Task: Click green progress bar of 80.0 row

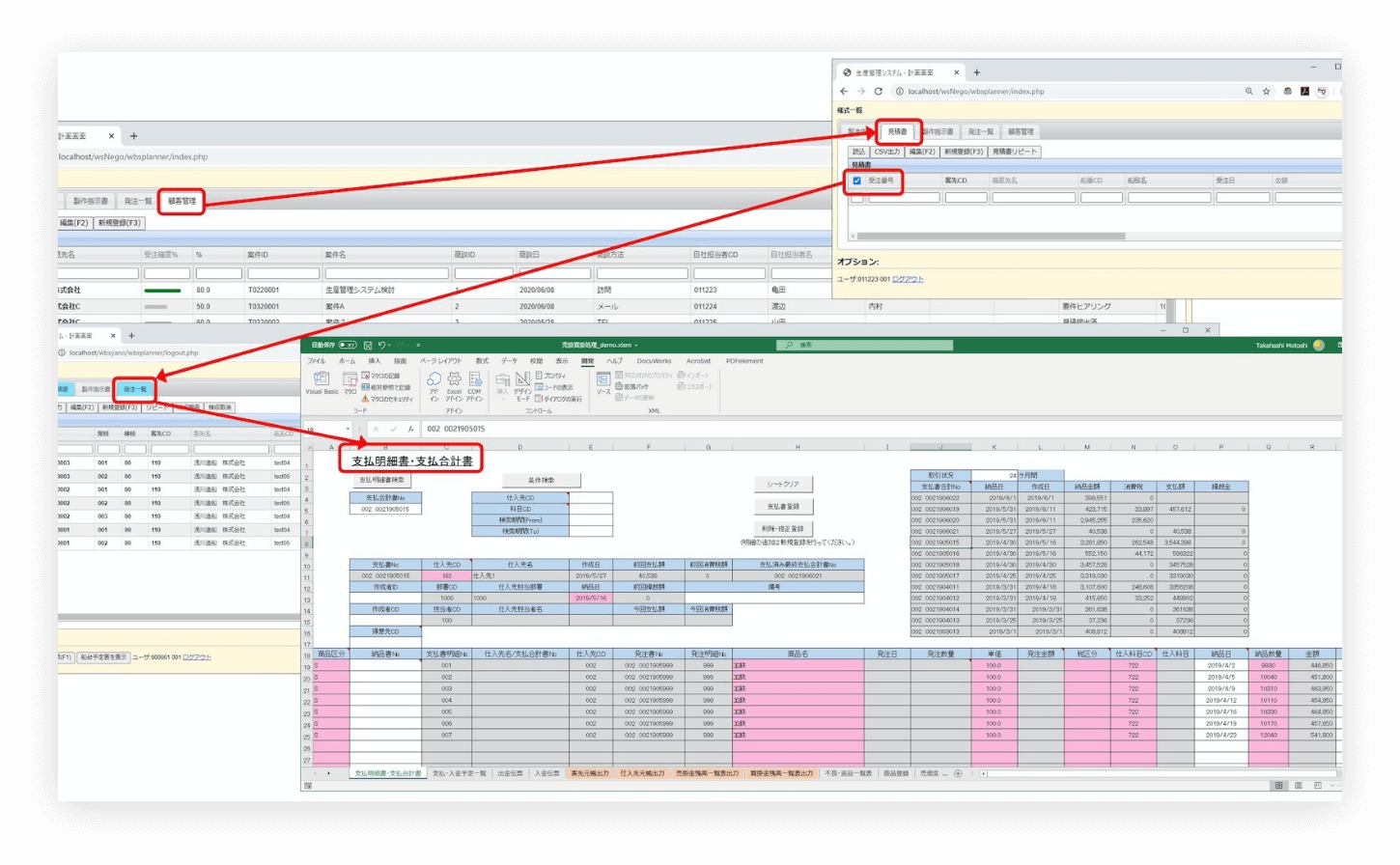Action: coord(162,290)
